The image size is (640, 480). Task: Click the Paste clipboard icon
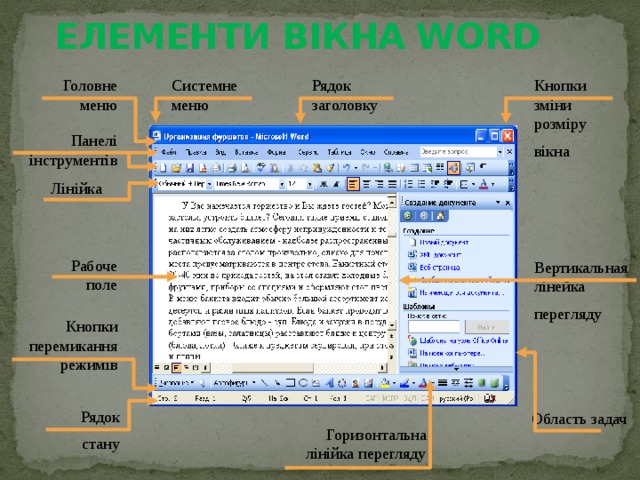(x=317, y=167)
